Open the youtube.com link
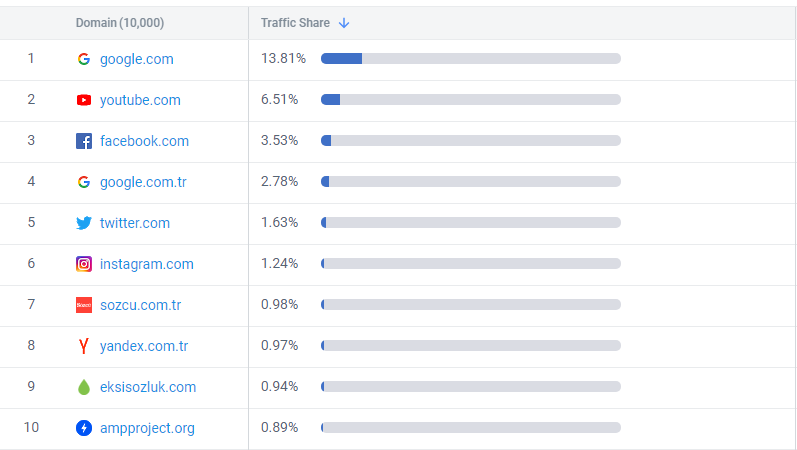The image size is (797, 450). coord(140,100)
